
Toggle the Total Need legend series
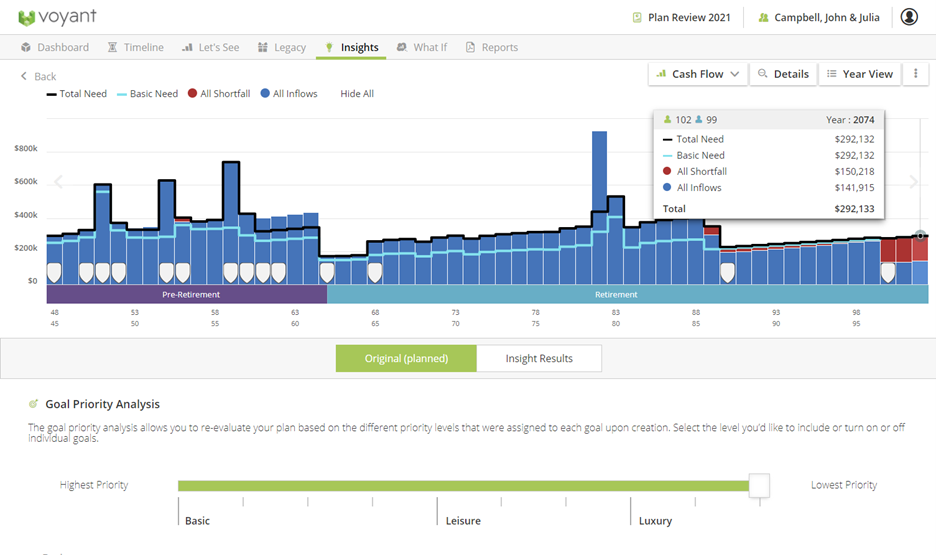tap(77, 94)
